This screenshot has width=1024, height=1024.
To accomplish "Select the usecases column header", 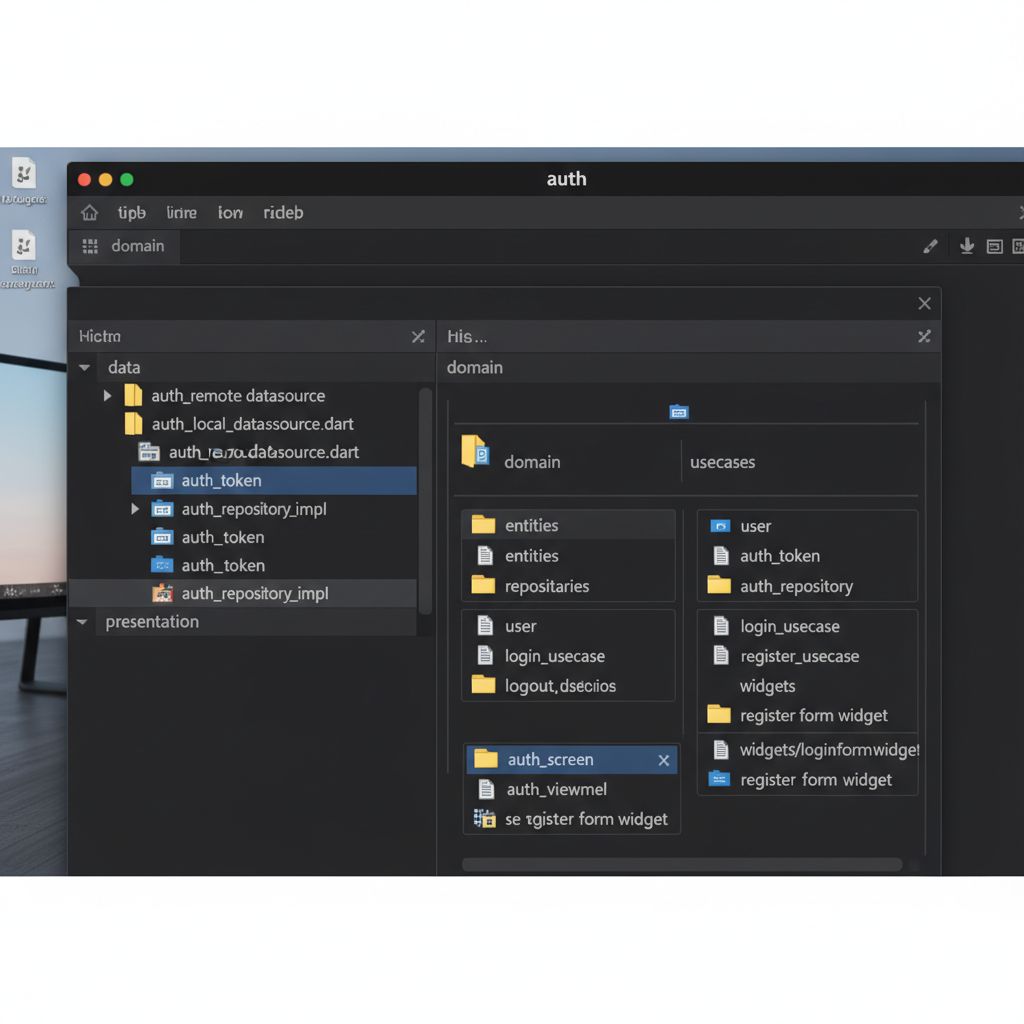I will [x=722, y=462].
